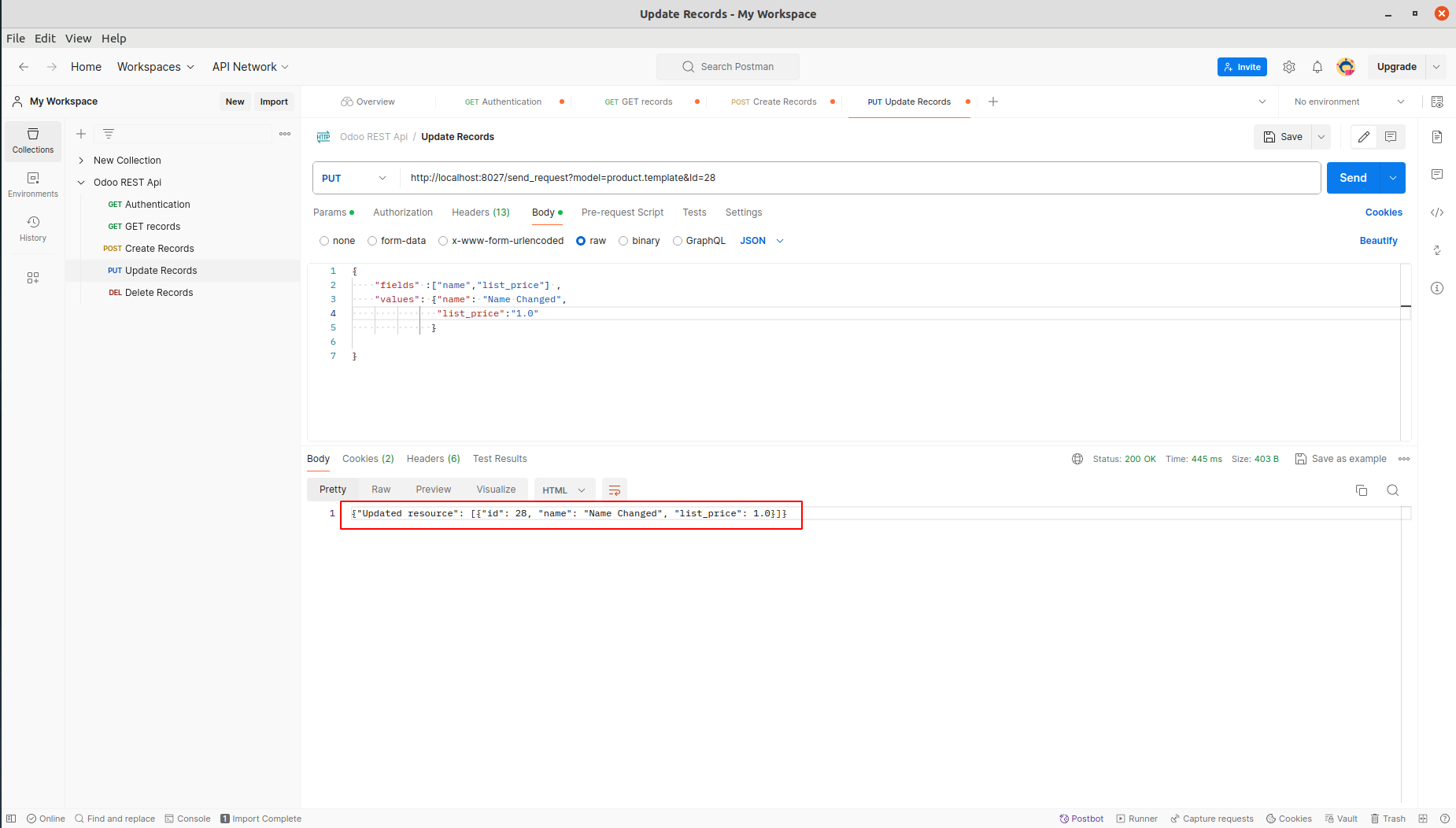Open Trash in status bar
This screenshot has height=828, width=1456.
[1388, 819]
